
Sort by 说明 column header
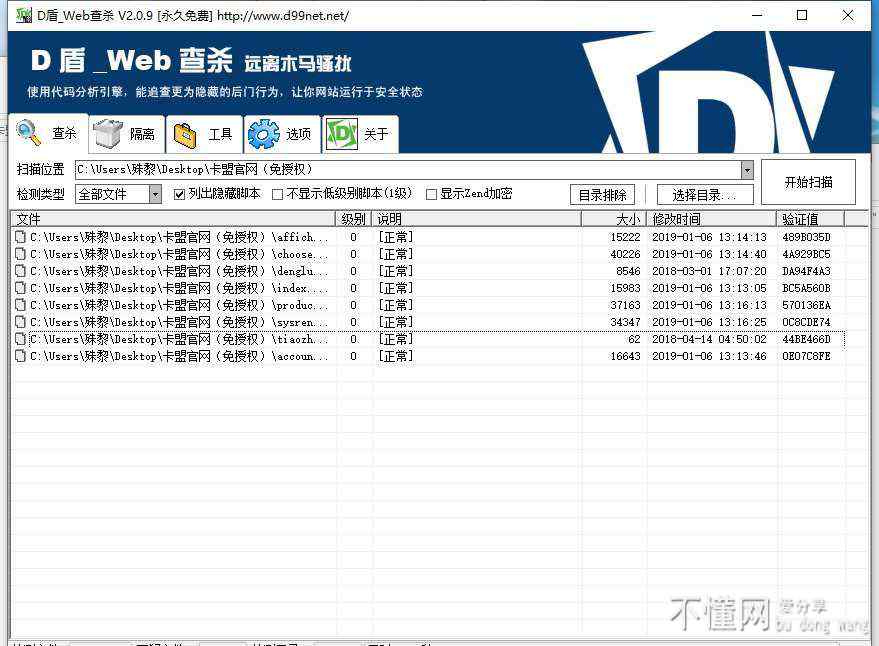tap(476, 219)
